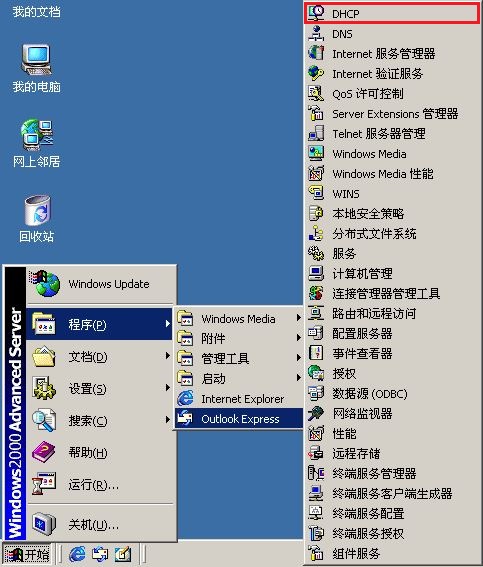Open Internet 服务管理器

coord(392,54)
